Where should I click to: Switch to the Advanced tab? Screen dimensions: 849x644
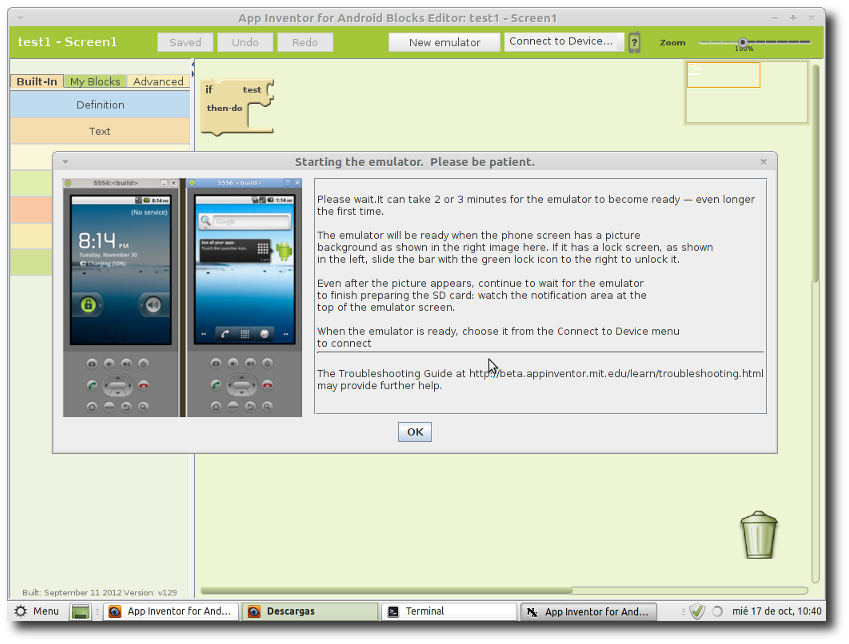(158, 81)
